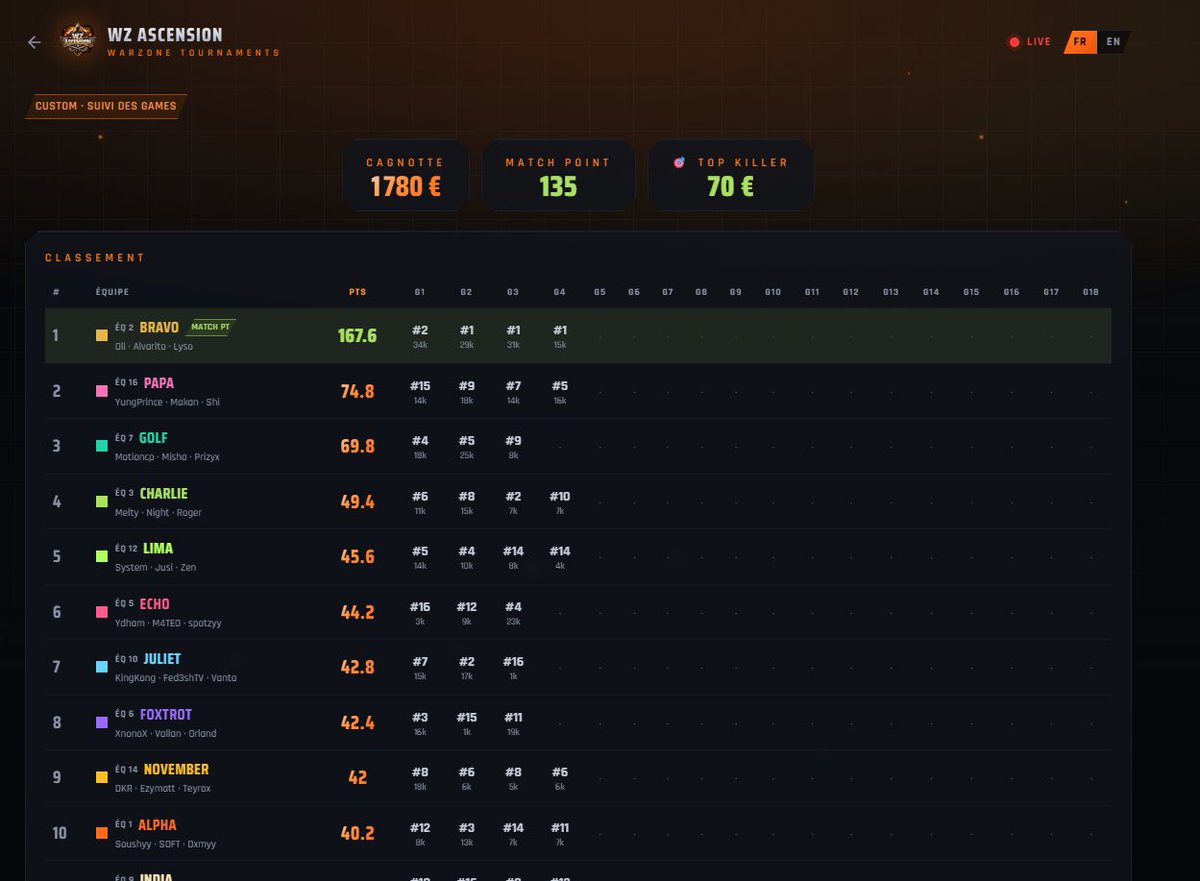Viewport: 1200px width, 881px height.
Task: Open Custom · Suivi des games tag
Action: tap(106, 106)
